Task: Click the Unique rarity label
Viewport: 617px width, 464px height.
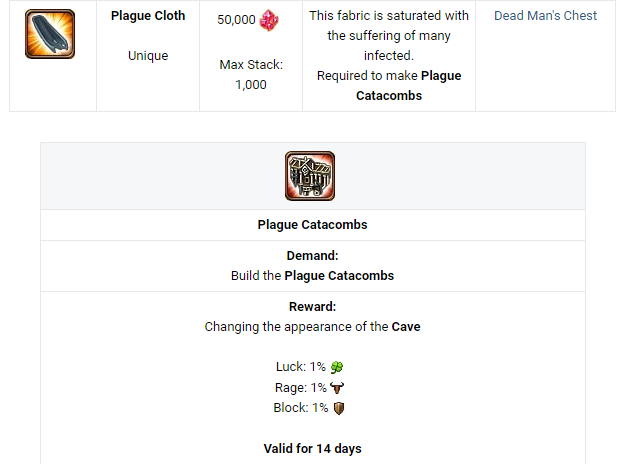Action: coord(148,56)
